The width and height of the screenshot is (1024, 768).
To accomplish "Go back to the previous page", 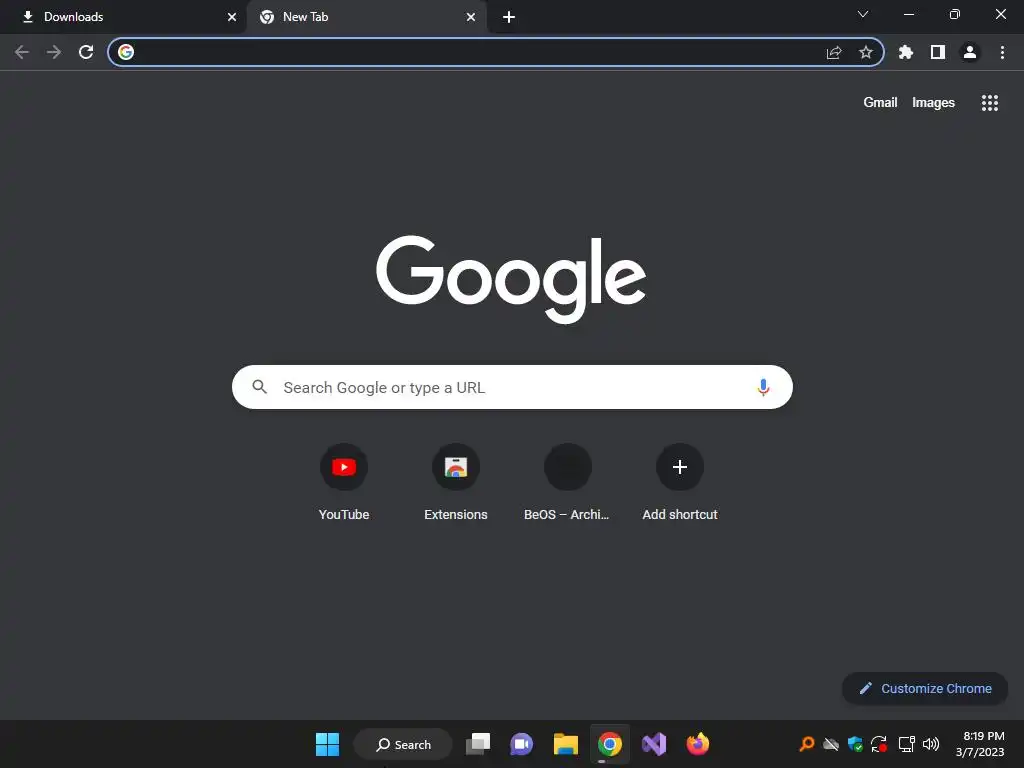I will 22,52.
